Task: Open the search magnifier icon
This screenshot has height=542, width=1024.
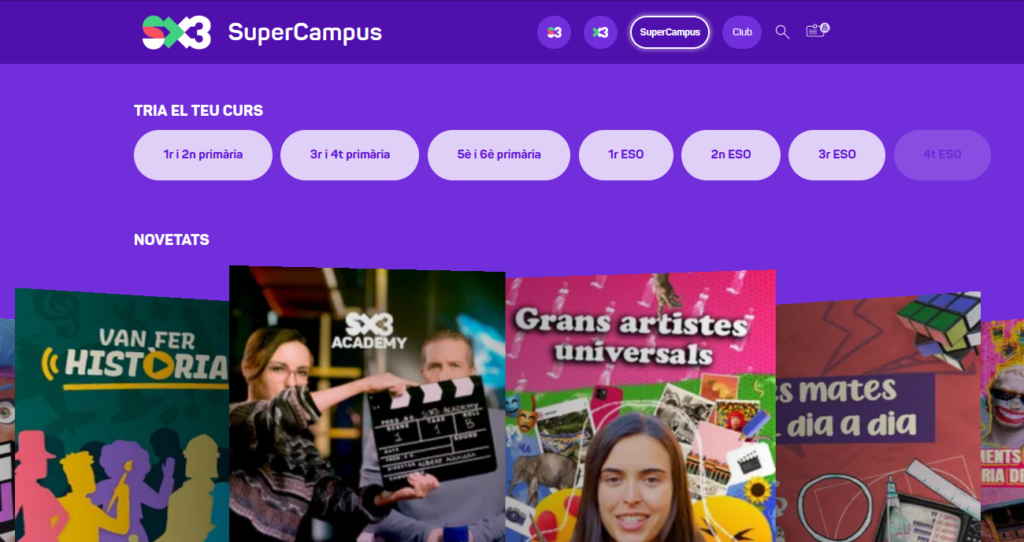Action: (782, 32)
